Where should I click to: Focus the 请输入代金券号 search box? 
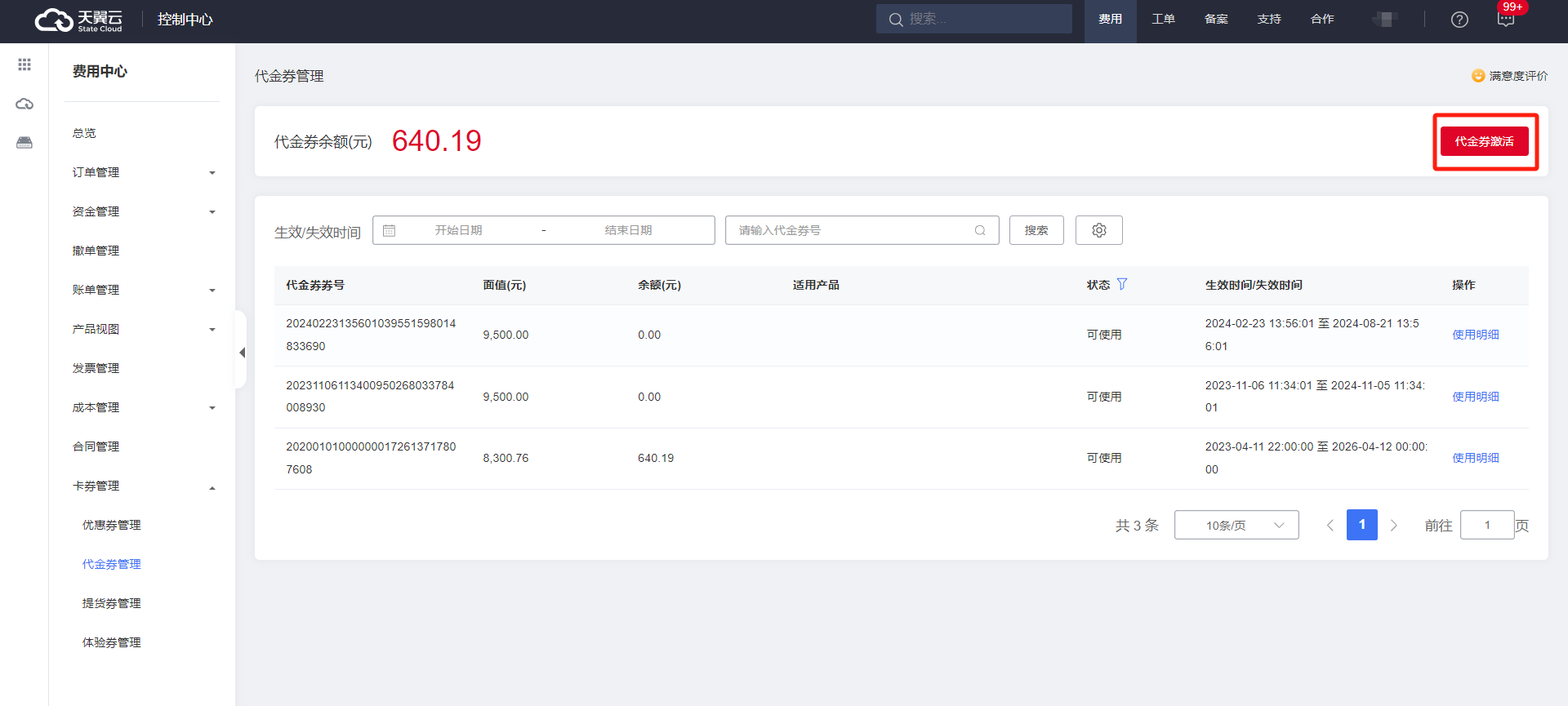click(x=853, y=230)
